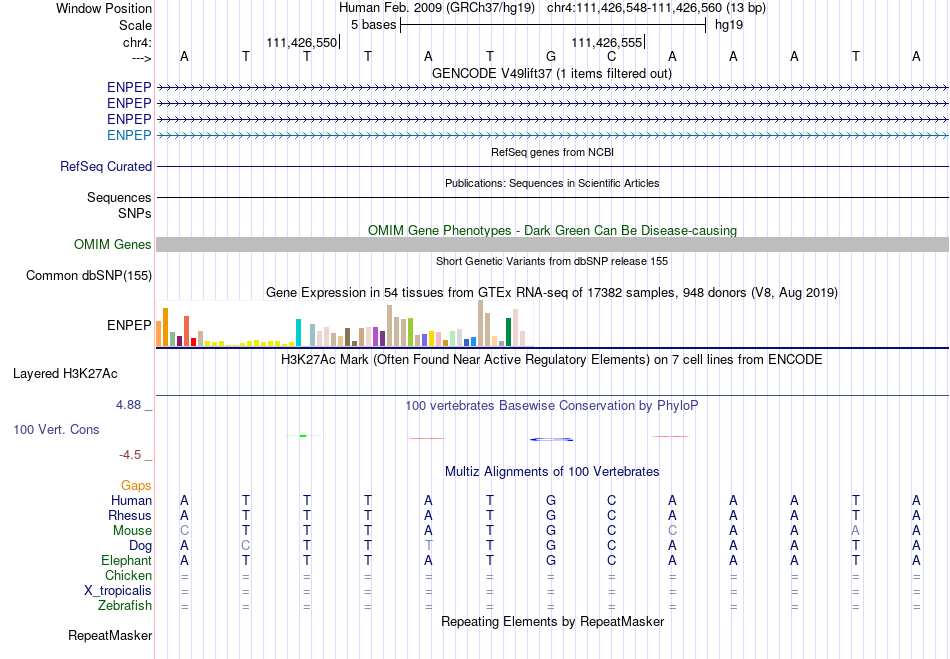Open the OMIM Genes track label
The height and width of the screenshot is (659, 950).
point(113,245)
